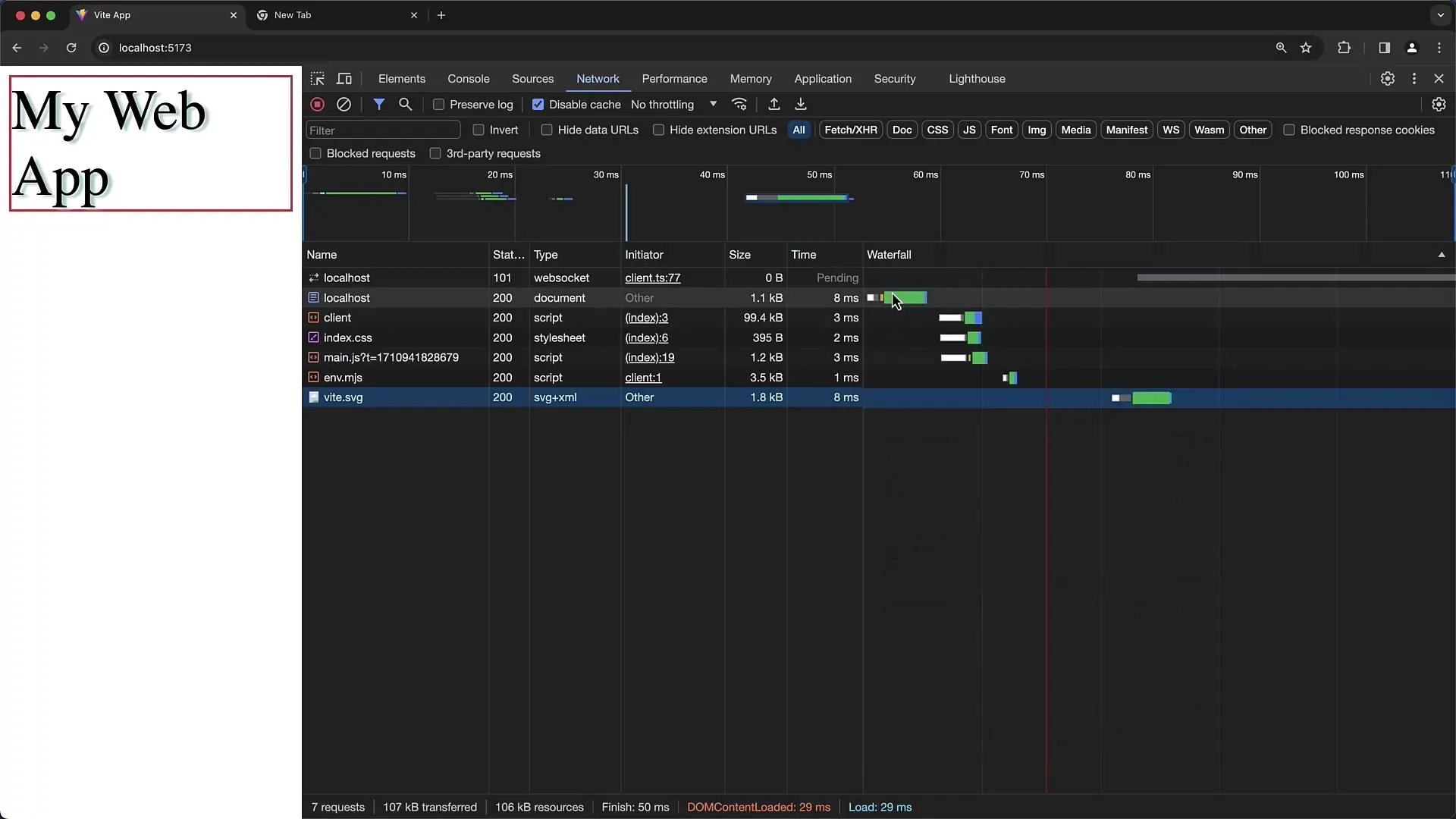The image size is (1456, 819).
Task: Toggle the Disable cache checkbox
Action: (x=538, y=104)
